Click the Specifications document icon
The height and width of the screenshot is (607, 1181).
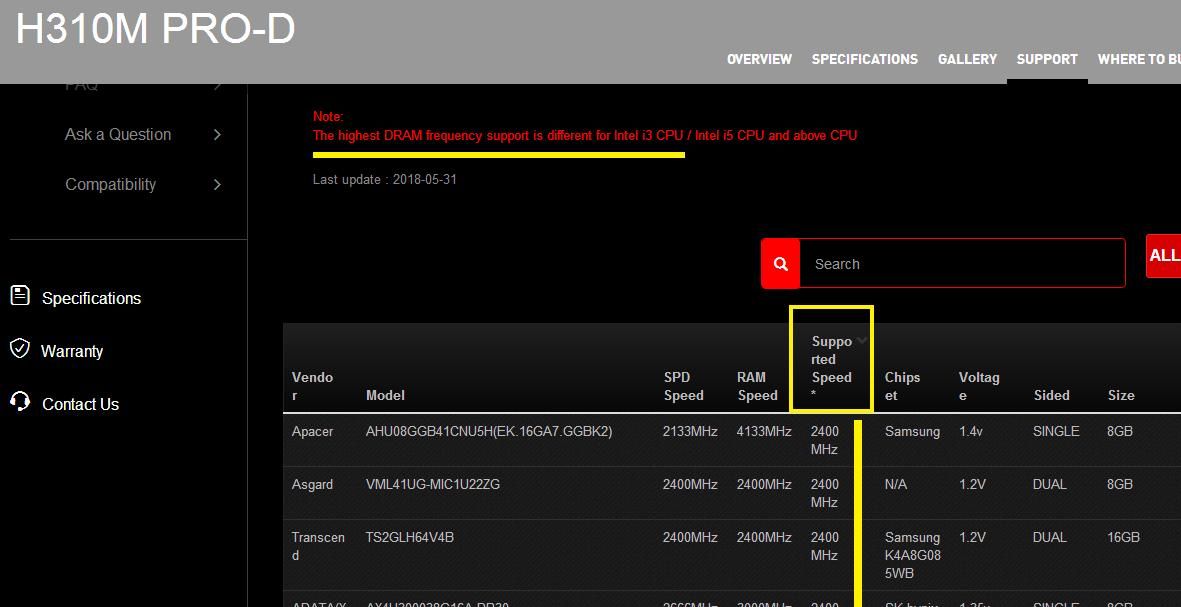pyautogui.click(x=20, y=295)
